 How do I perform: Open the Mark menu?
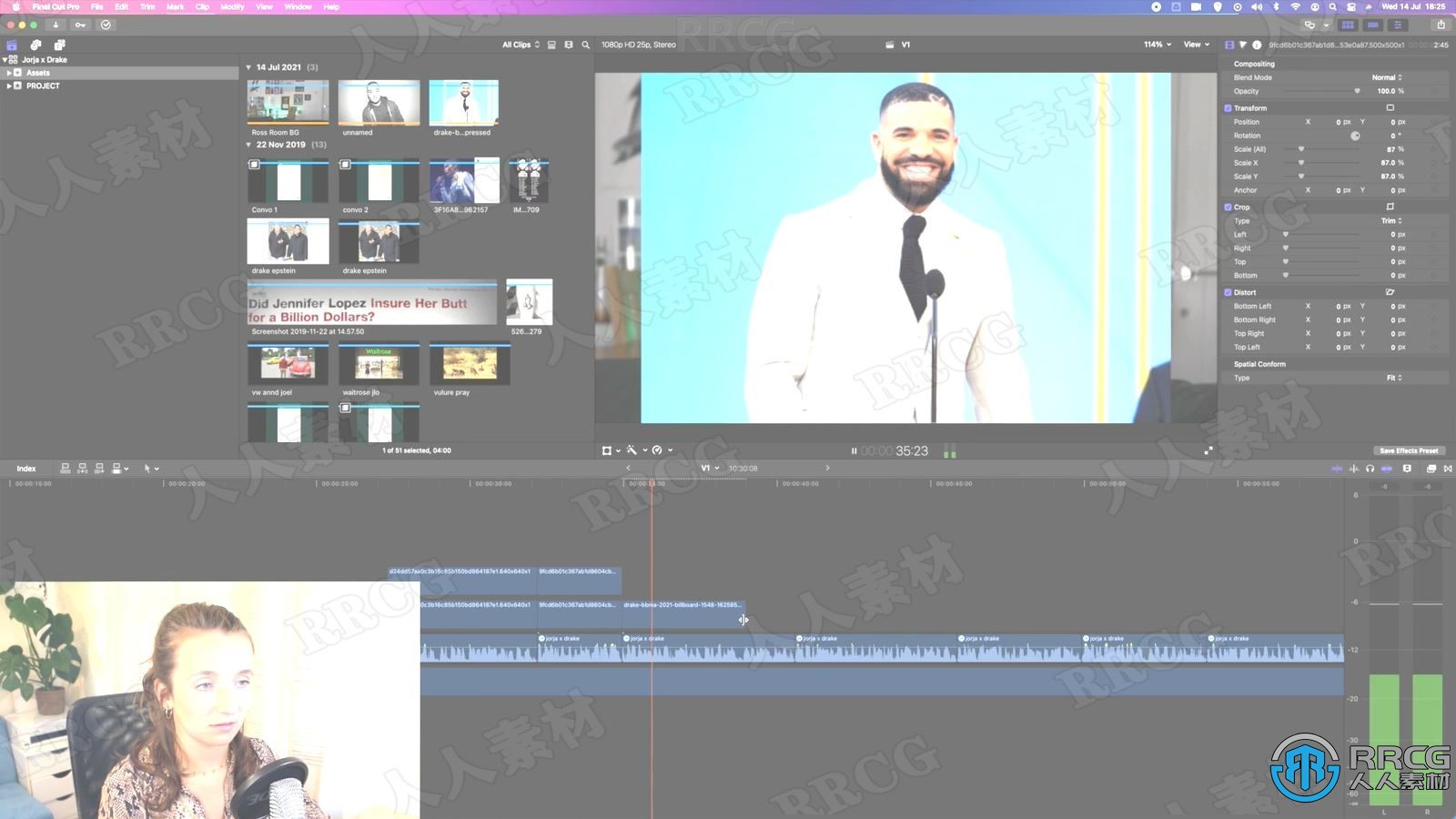tap(176, 6)
